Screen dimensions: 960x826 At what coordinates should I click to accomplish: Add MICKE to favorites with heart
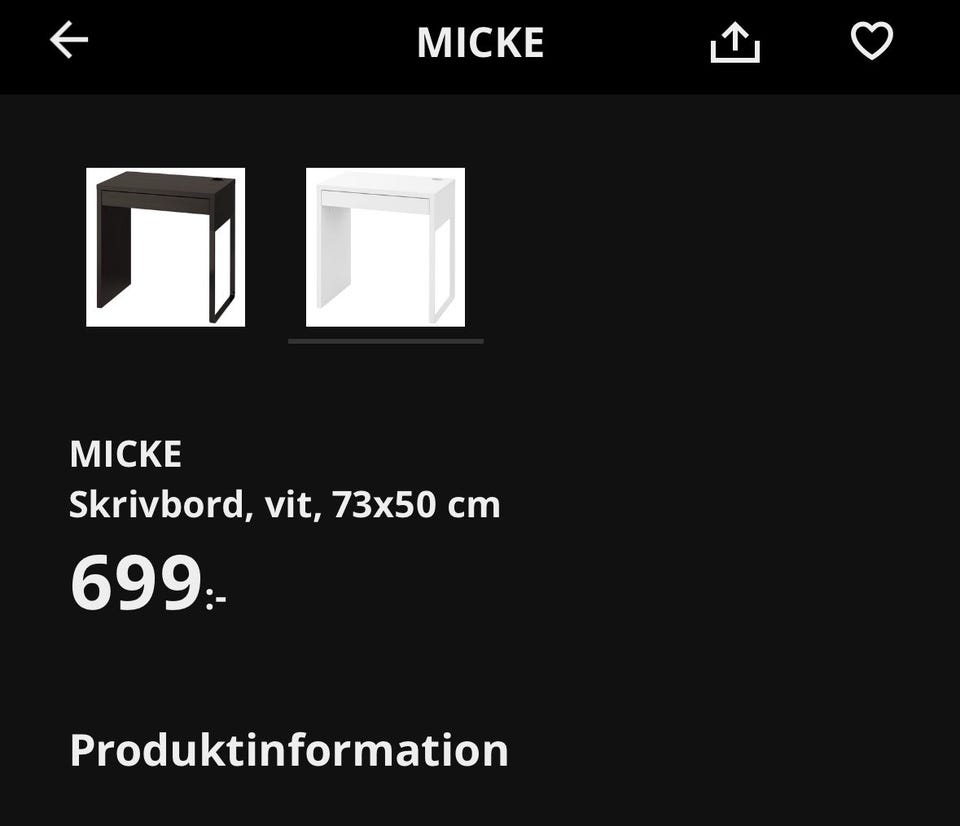871,42
